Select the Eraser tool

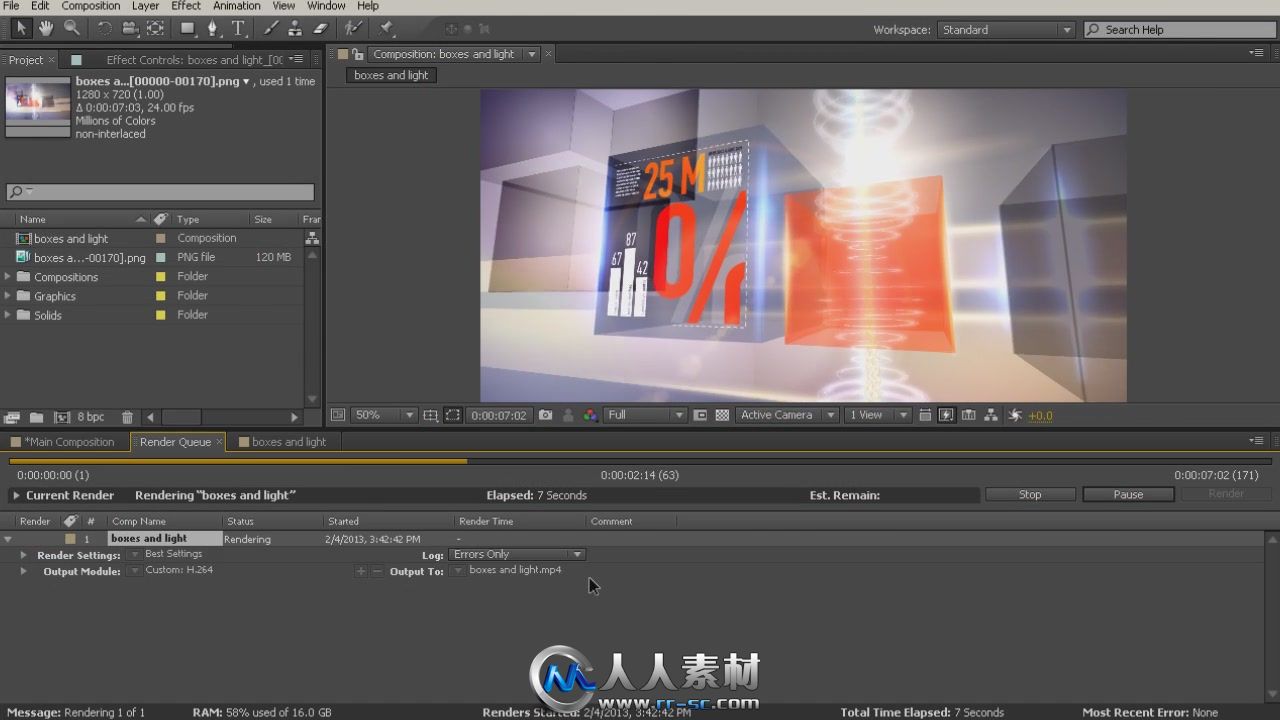pos(320,29)
